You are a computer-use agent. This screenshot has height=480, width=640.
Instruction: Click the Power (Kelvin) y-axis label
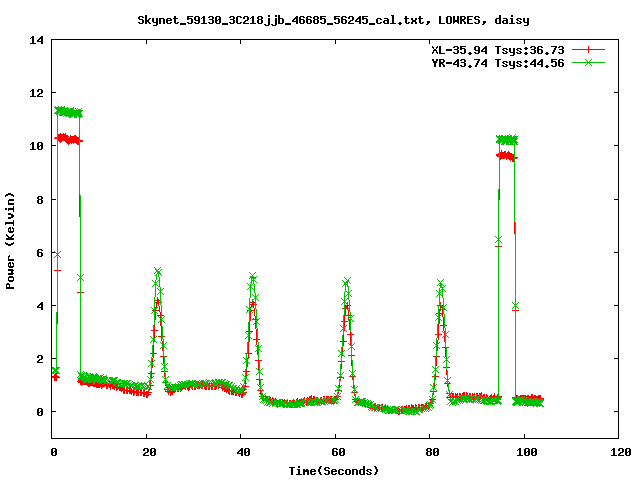[x=10, y=241]
